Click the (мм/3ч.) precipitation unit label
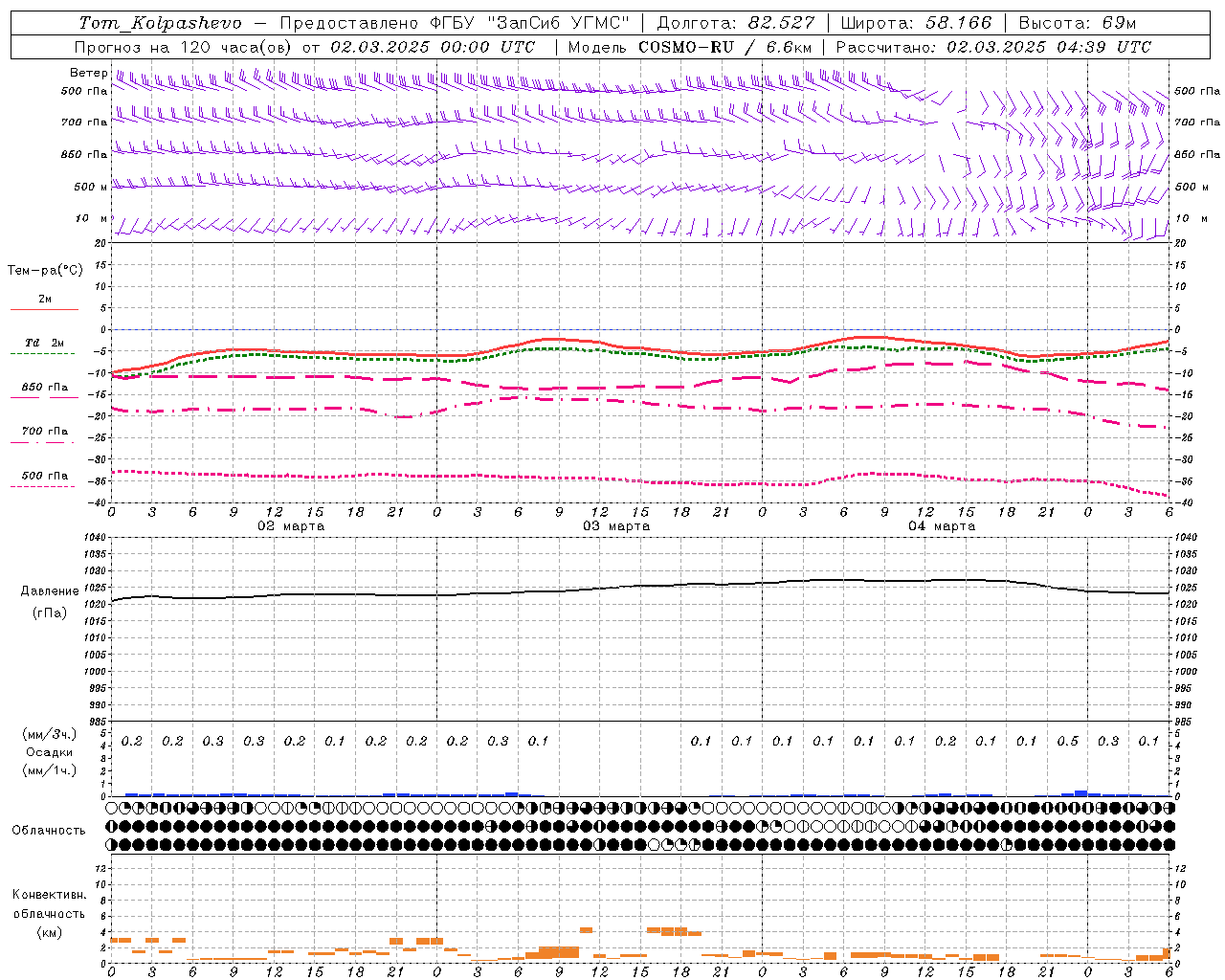Screen dimensions: 1225x980 [x=49, y=734]
